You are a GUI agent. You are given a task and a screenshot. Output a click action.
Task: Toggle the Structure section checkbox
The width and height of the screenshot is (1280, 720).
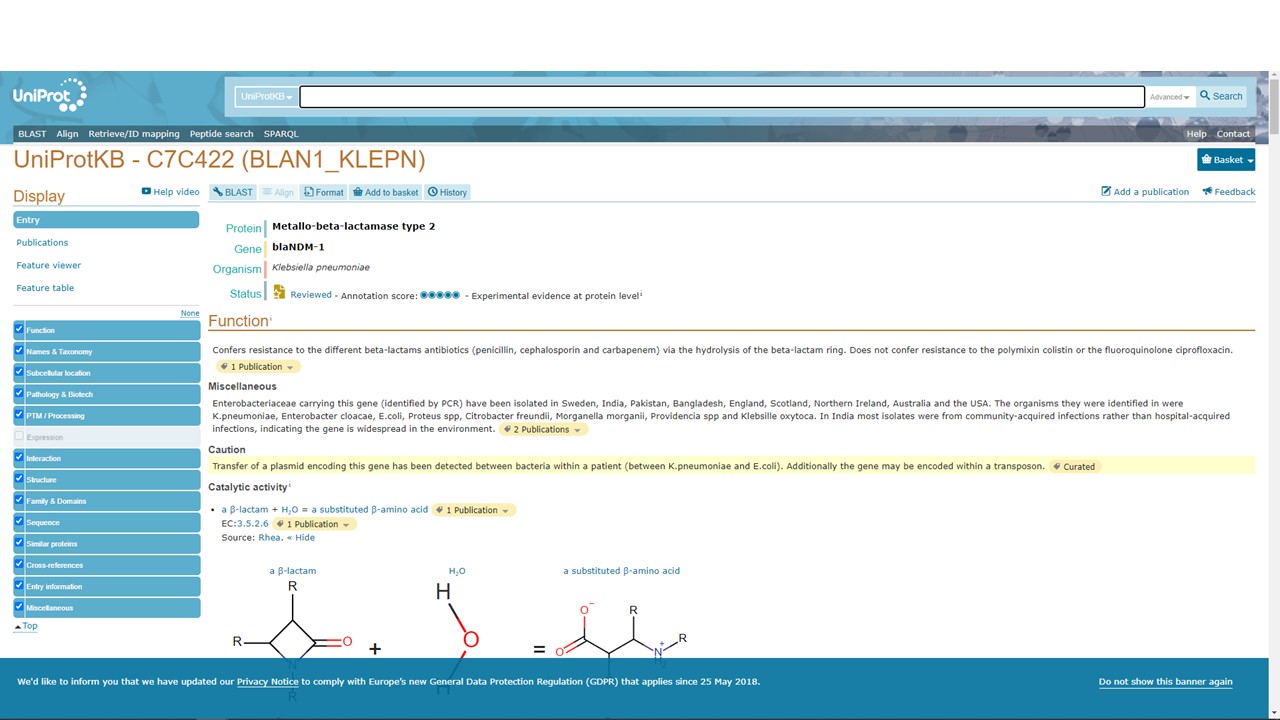point(19,479)
